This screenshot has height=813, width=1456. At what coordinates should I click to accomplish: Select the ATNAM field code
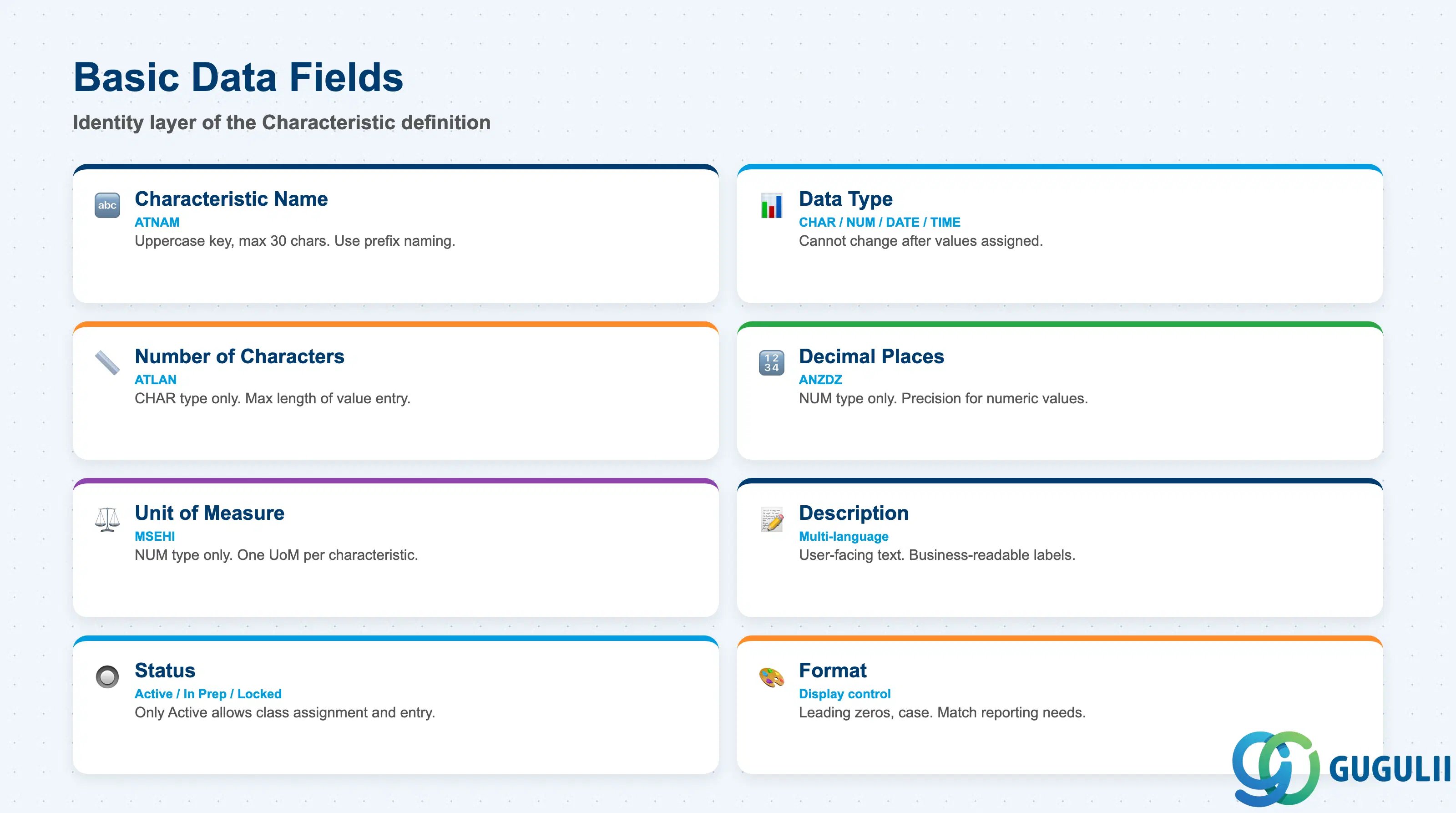(x=157, y=222)
